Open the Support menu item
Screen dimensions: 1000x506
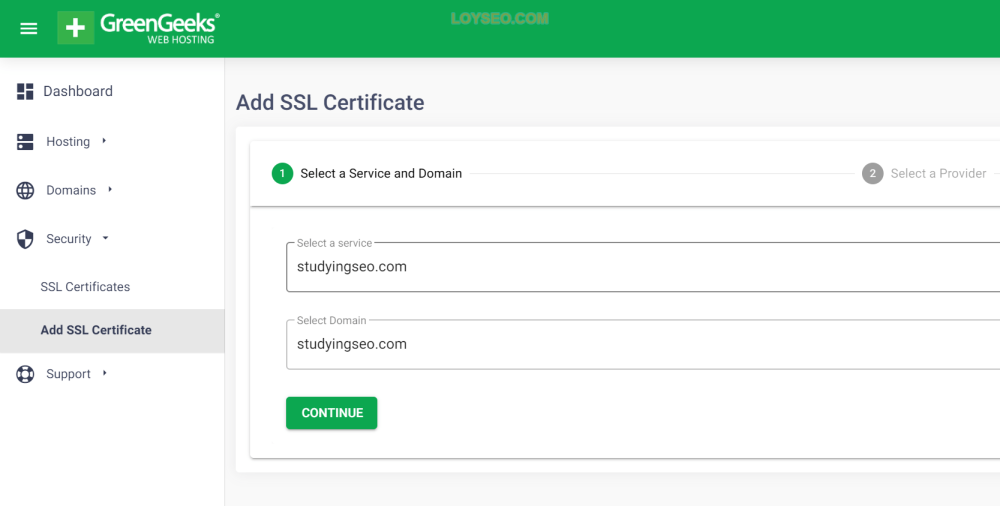[68, 374]
